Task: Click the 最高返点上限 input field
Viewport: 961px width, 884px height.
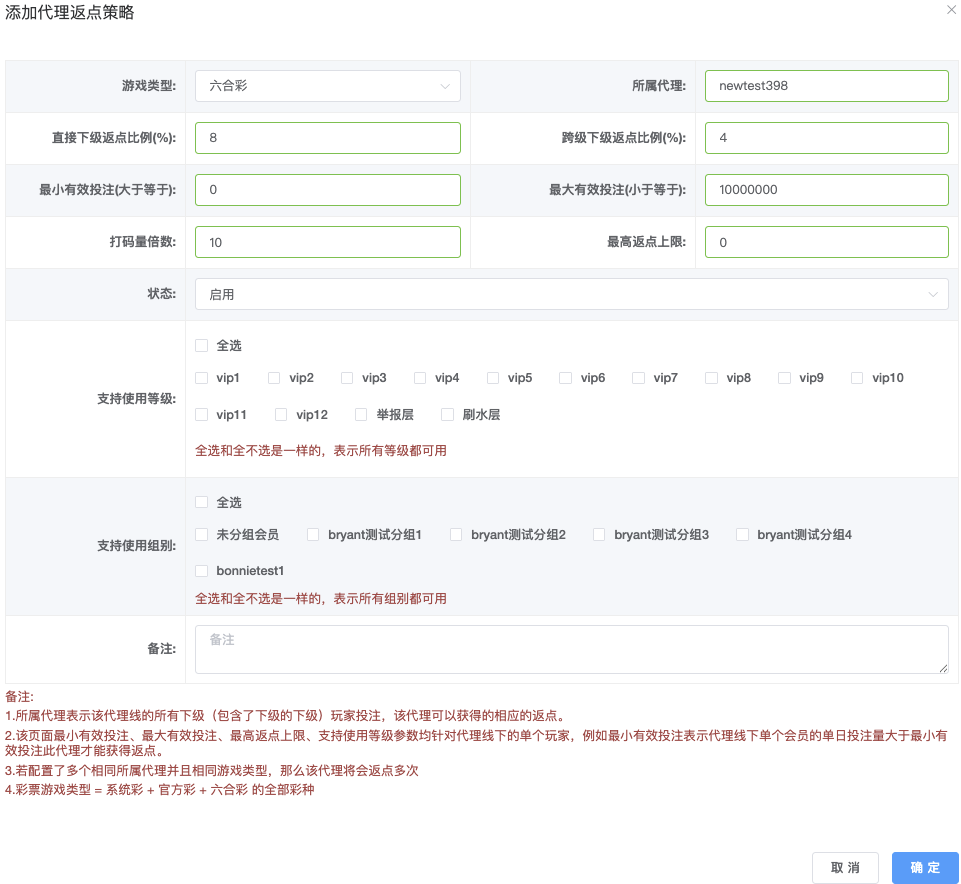Action: pos(826,242)
